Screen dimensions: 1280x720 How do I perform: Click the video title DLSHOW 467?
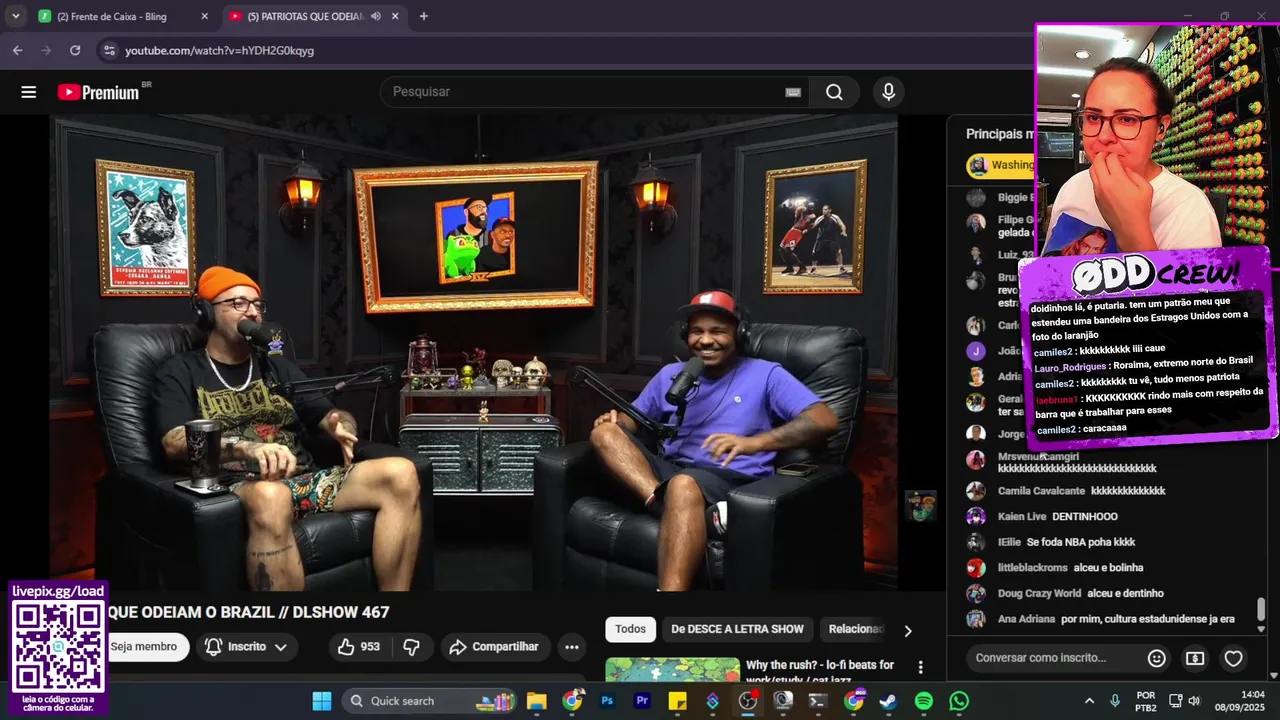pos(249,612)
